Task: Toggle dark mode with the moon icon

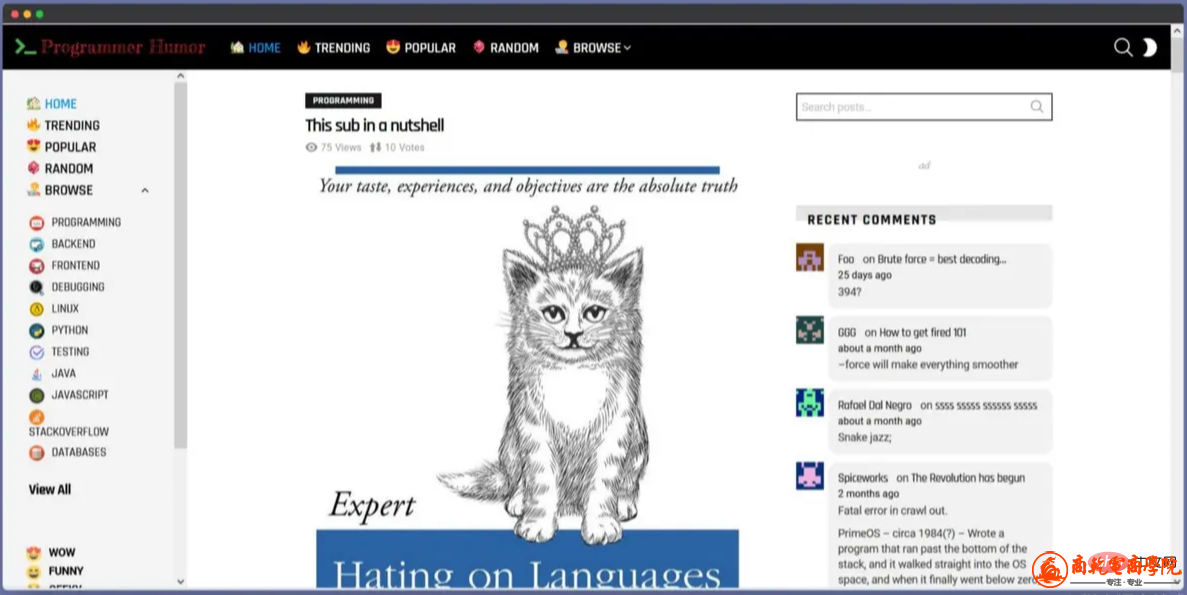Action: click(x=1150, y=47)
